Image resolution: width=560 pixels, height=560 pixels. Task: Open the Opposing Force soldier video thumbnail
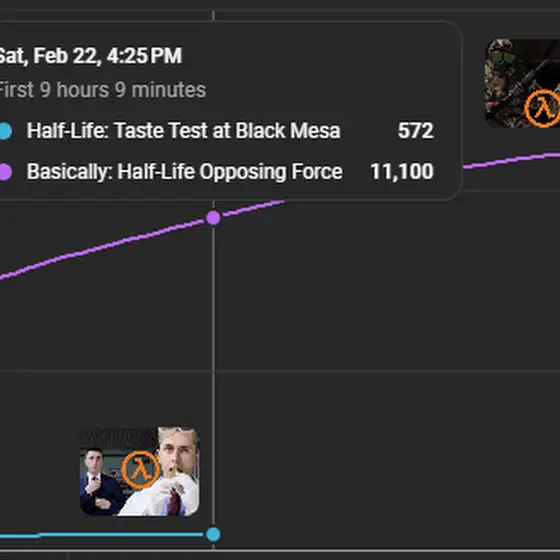[522, 83]
